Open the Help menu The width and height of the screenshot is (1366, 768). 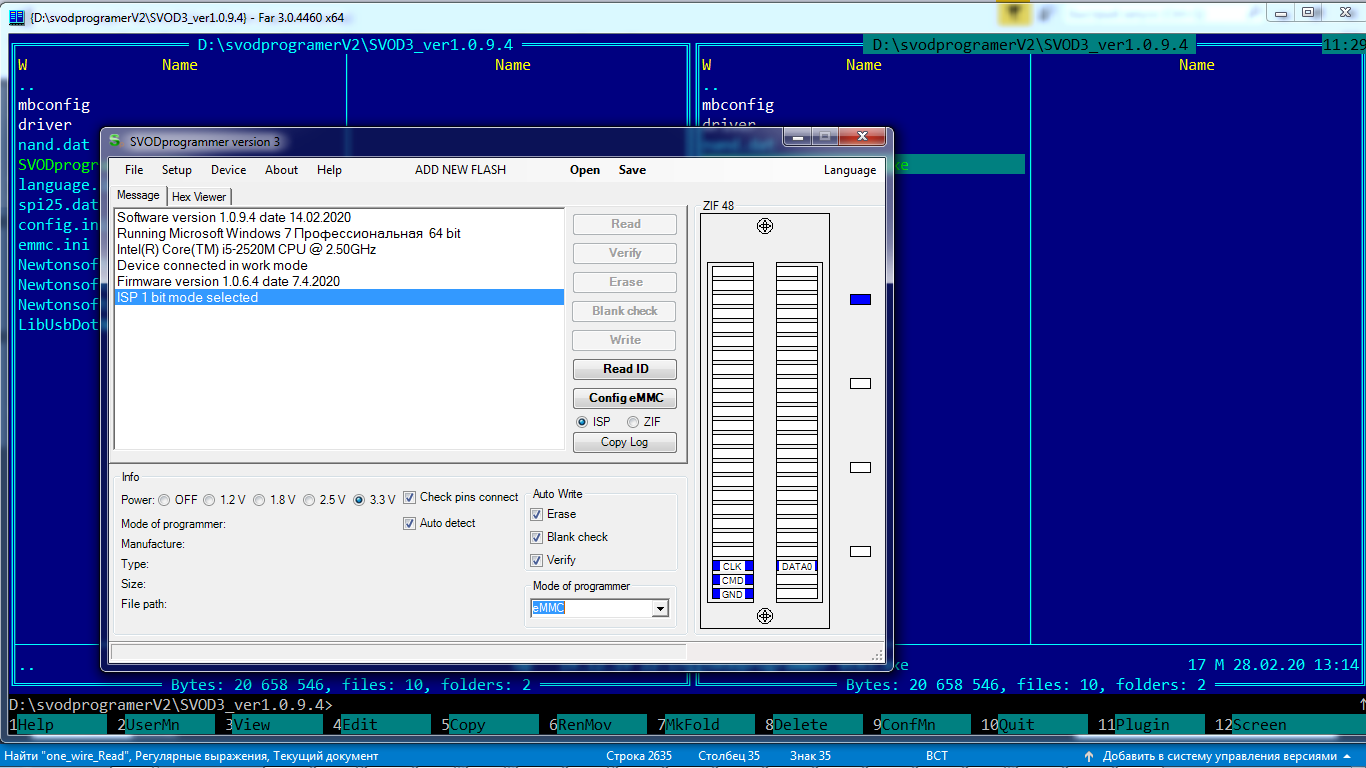pyautogui.click(x=329, y=170)
